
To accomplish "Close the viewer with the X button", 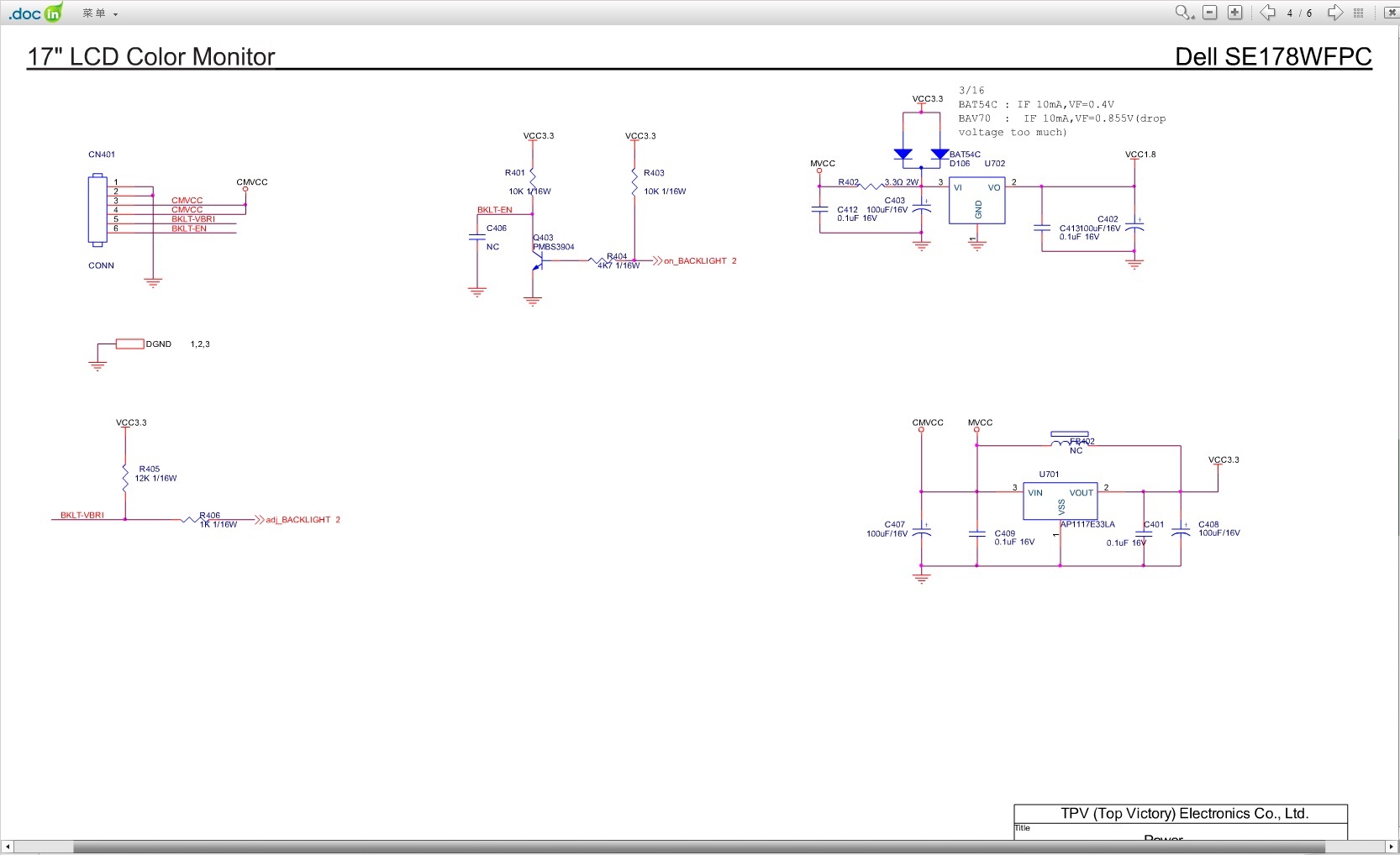I will click(1391, 13).
